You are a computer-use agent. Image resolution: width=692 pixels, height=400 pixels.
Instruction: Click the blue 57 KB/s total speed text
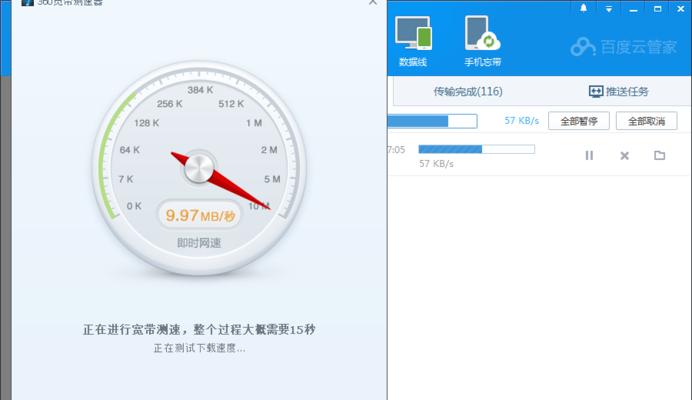[522, 121]
